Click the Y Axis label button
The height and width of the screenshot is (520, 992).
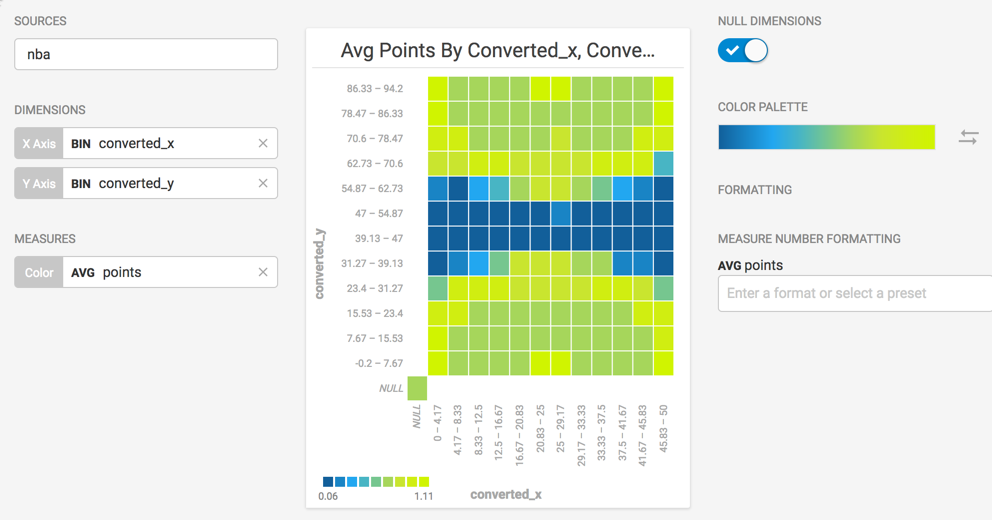pos(39,183)
